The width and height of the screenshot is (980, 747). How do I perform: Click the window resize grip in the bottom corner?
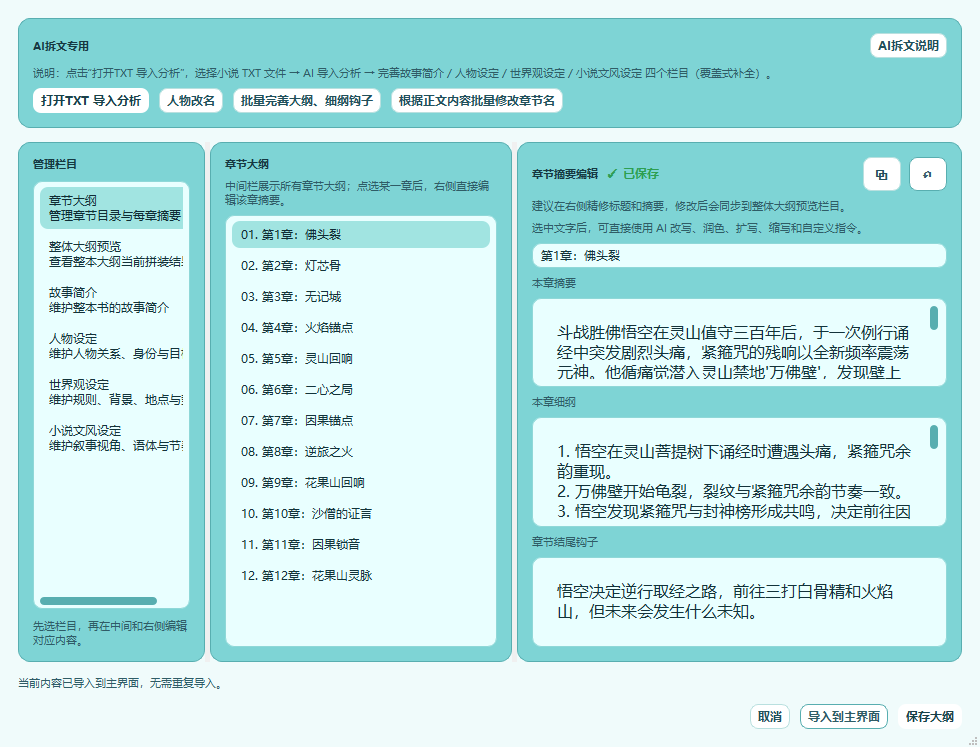point(972,741)
